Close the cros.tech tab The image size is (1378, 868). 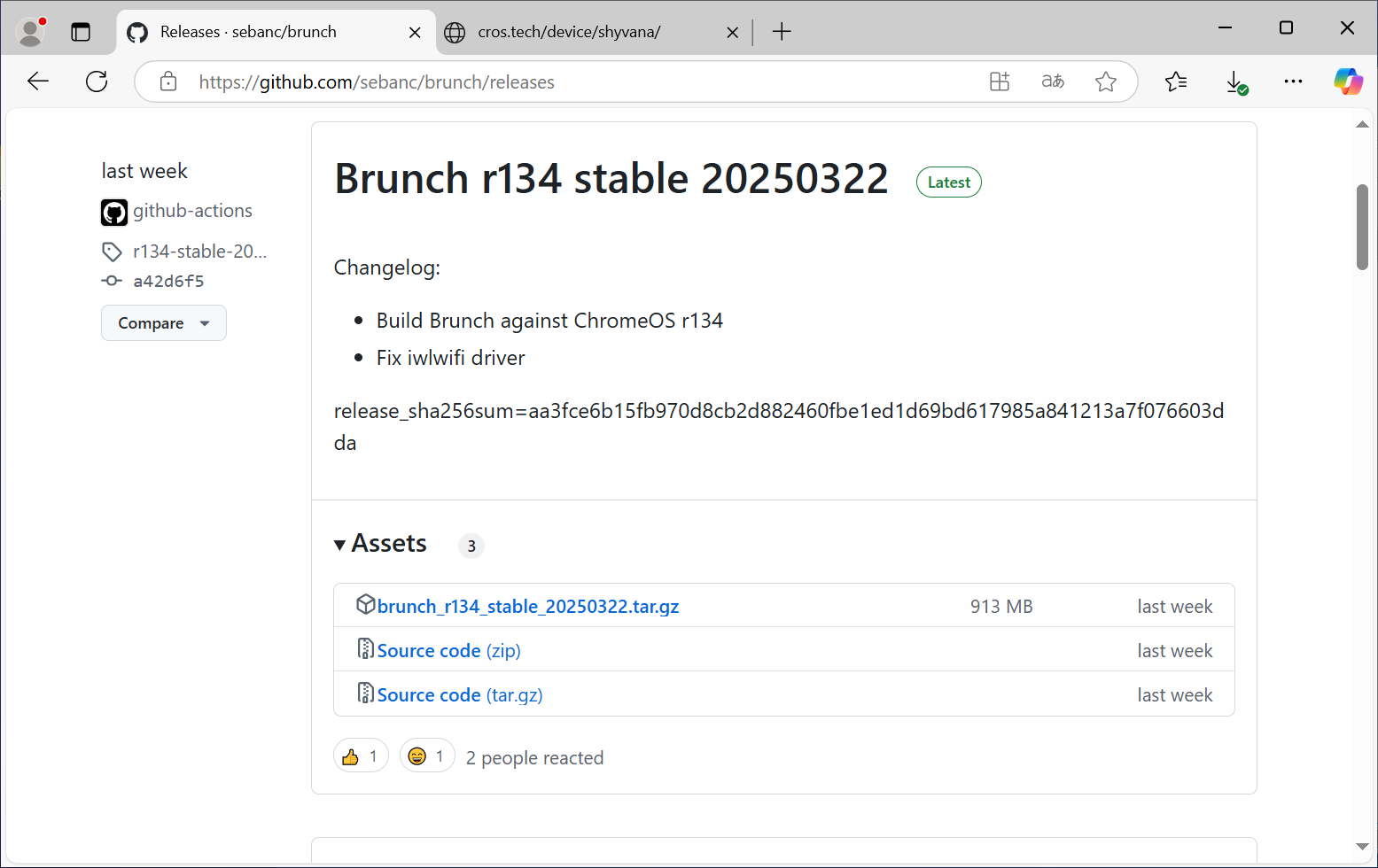point(733,33)
